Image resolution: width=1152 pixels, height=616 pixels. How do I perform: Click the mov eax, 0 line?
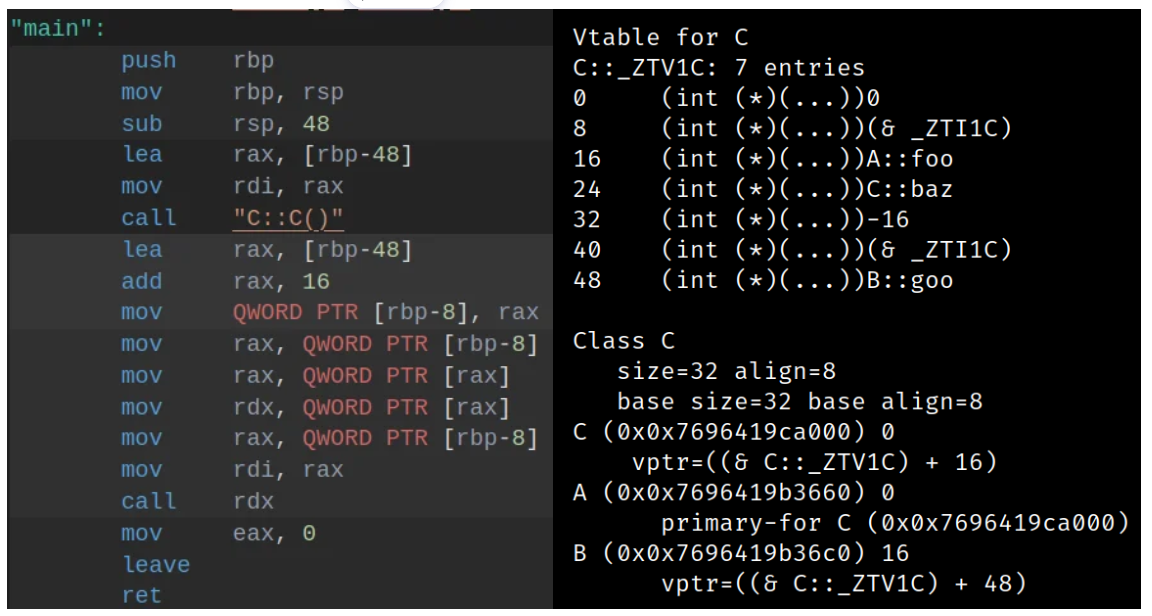pos(218,532)
